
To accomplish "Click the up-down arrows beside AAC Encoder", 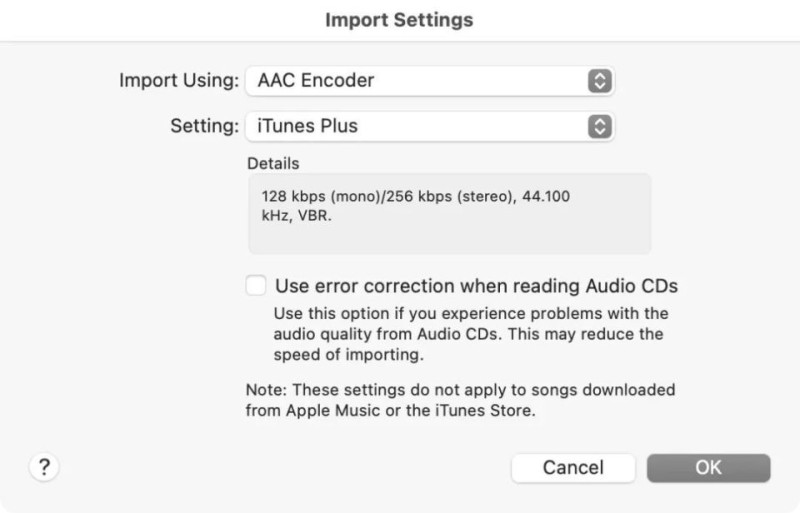I will 599,81.
